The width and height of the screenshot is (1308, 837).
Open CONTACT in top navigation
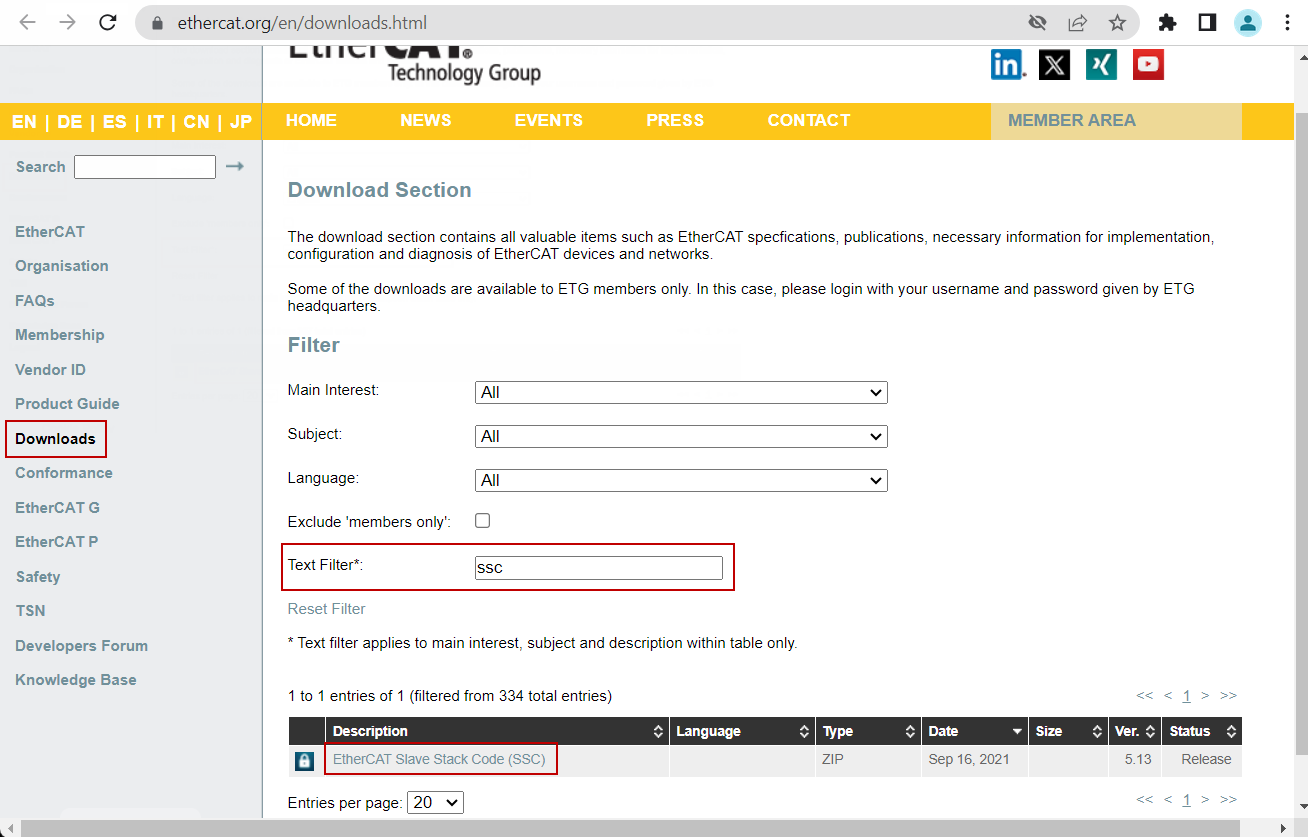808,120
